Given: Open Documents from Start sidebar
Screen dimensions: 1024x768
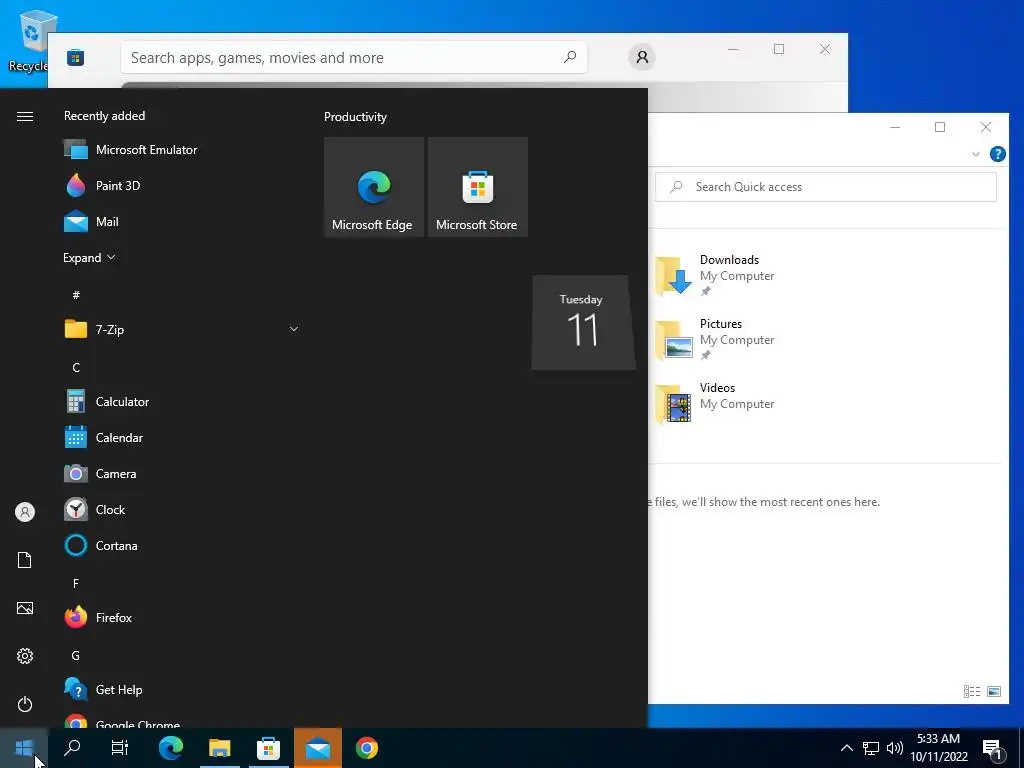Looking at the screenshot, I should coord(25,560).
